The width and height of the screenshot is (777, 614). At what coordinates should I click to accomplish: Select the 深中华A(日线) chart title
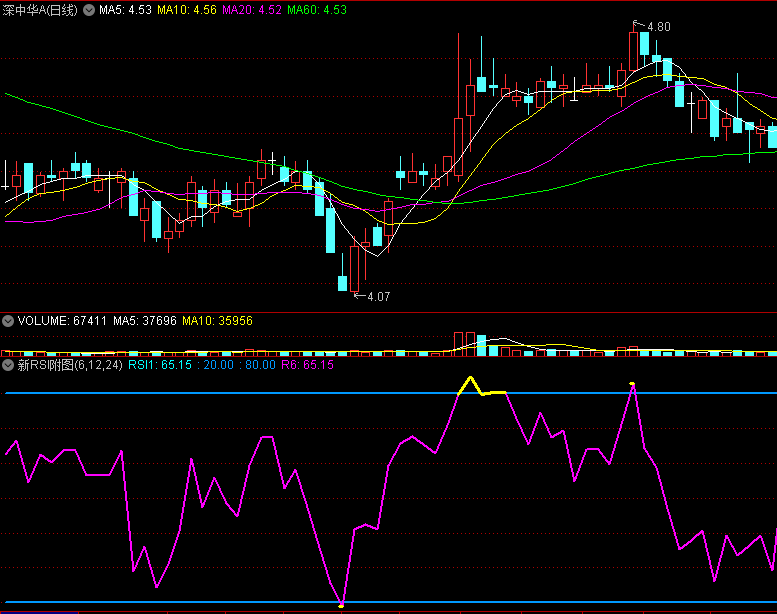(40, 10)
